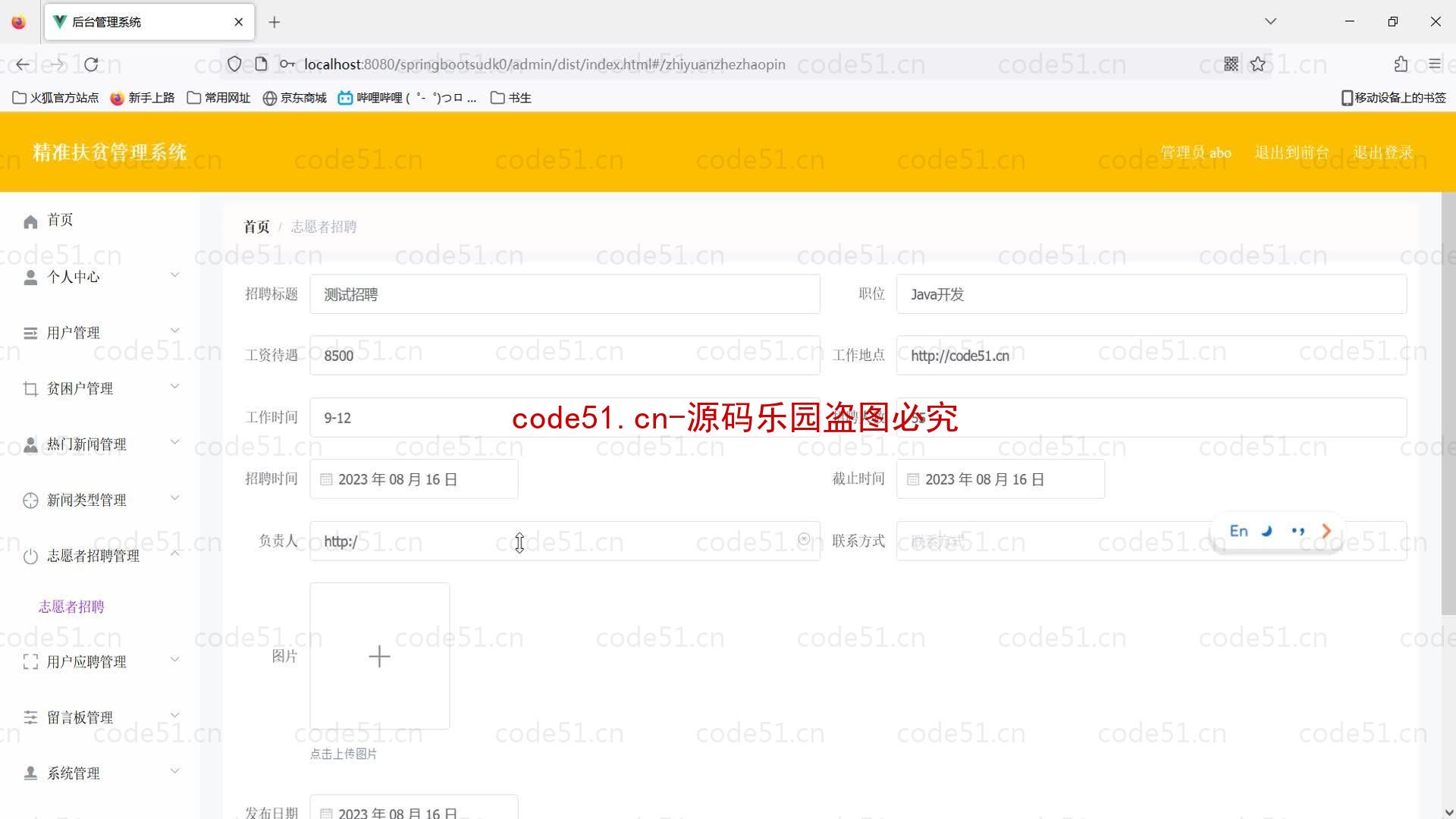The image size is (1456, 819).
Task: Clear the 负责人 field with the circle-x icon
Action: (804, 539)
